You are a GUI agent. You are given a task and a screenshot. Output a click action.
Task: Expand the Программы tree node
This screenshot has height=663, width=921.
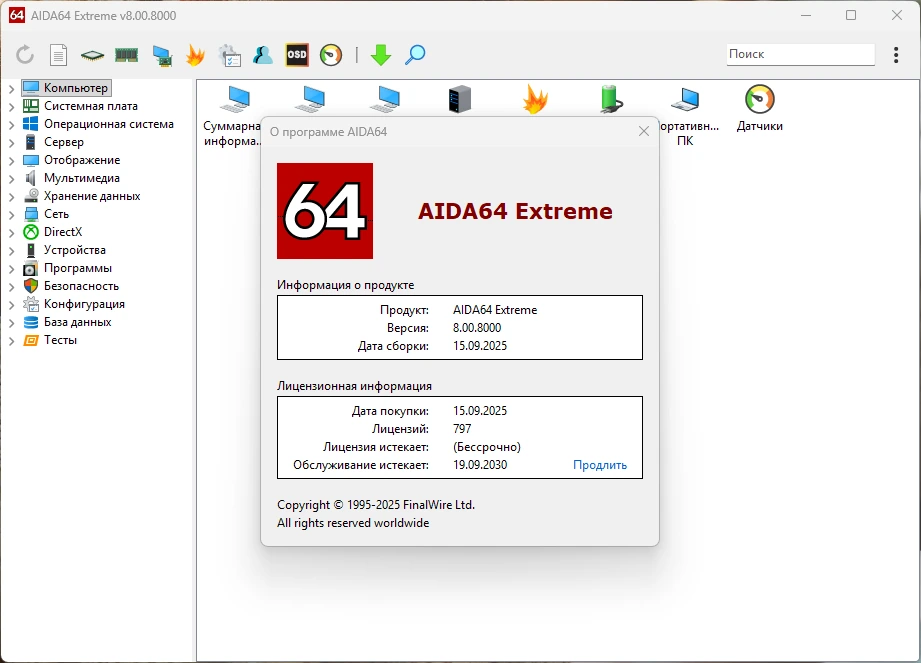pos(11,269)
